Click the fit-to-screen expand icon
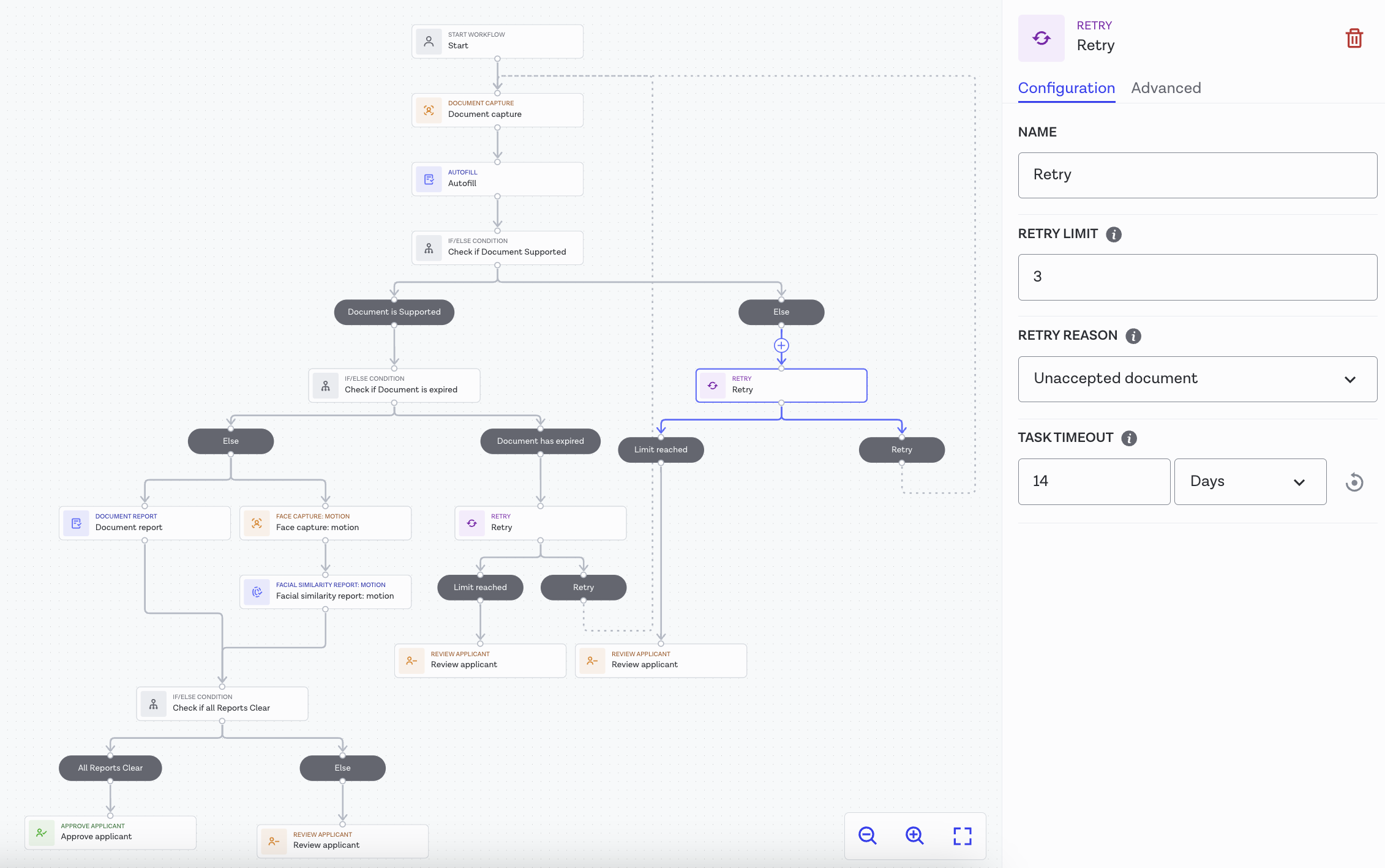This screenshot has height=868, width=1385. [962, 836]
